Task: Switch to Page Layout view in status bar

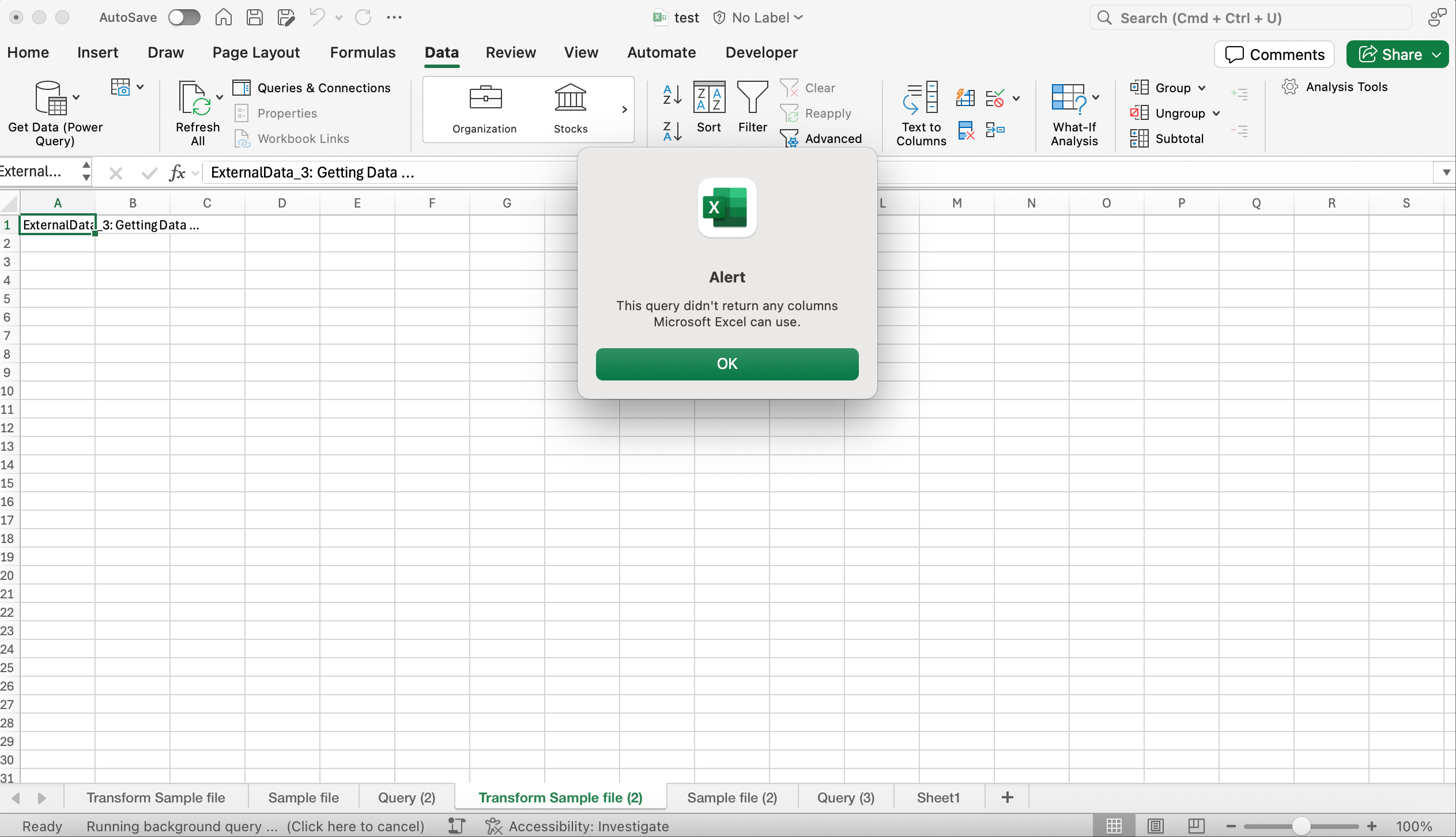Action: (x=1155, y=826)
